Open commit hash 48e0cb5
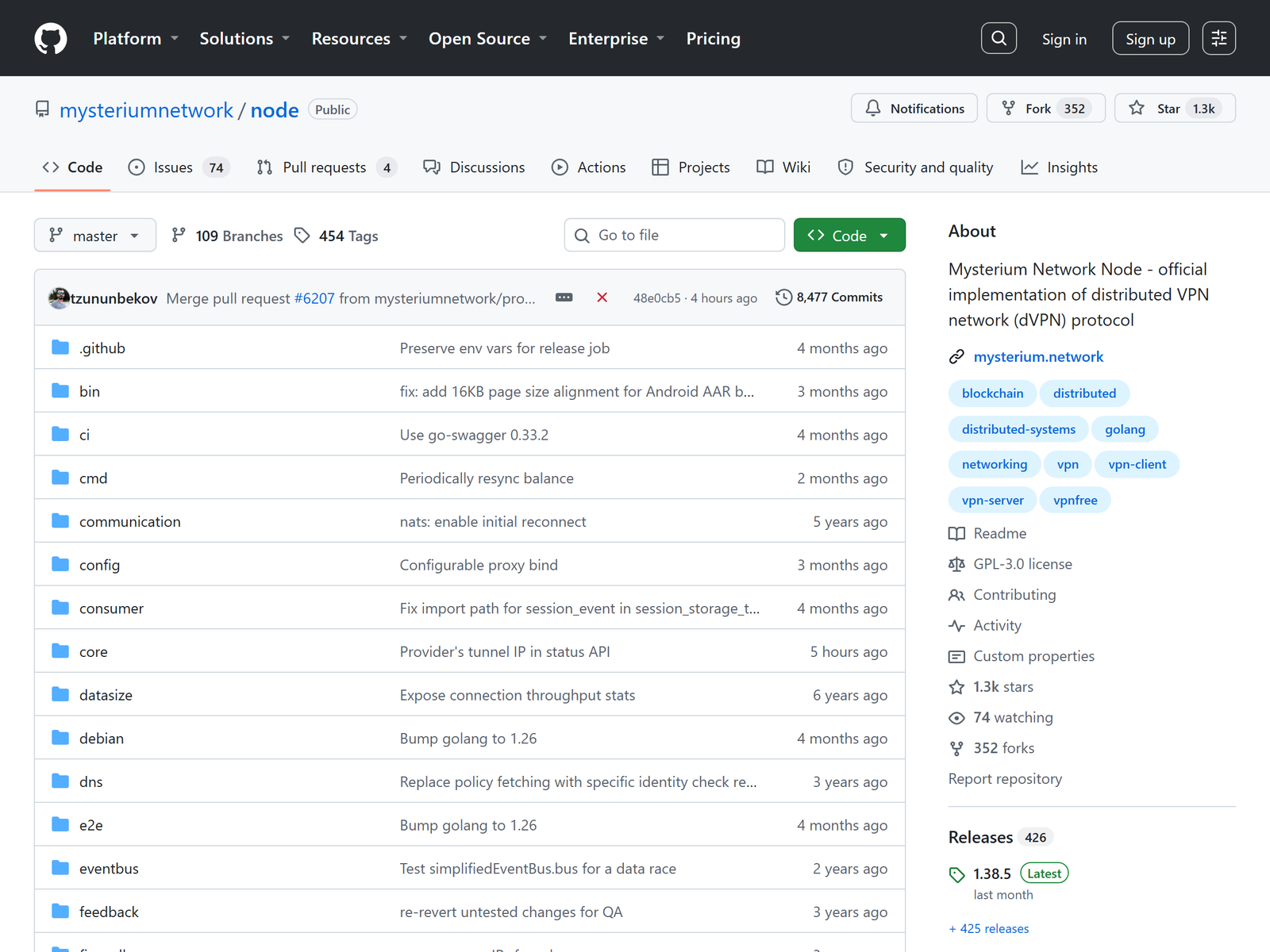Image resolution: width=1270 pixels, height=952 pixels. [x=657, y=298]
